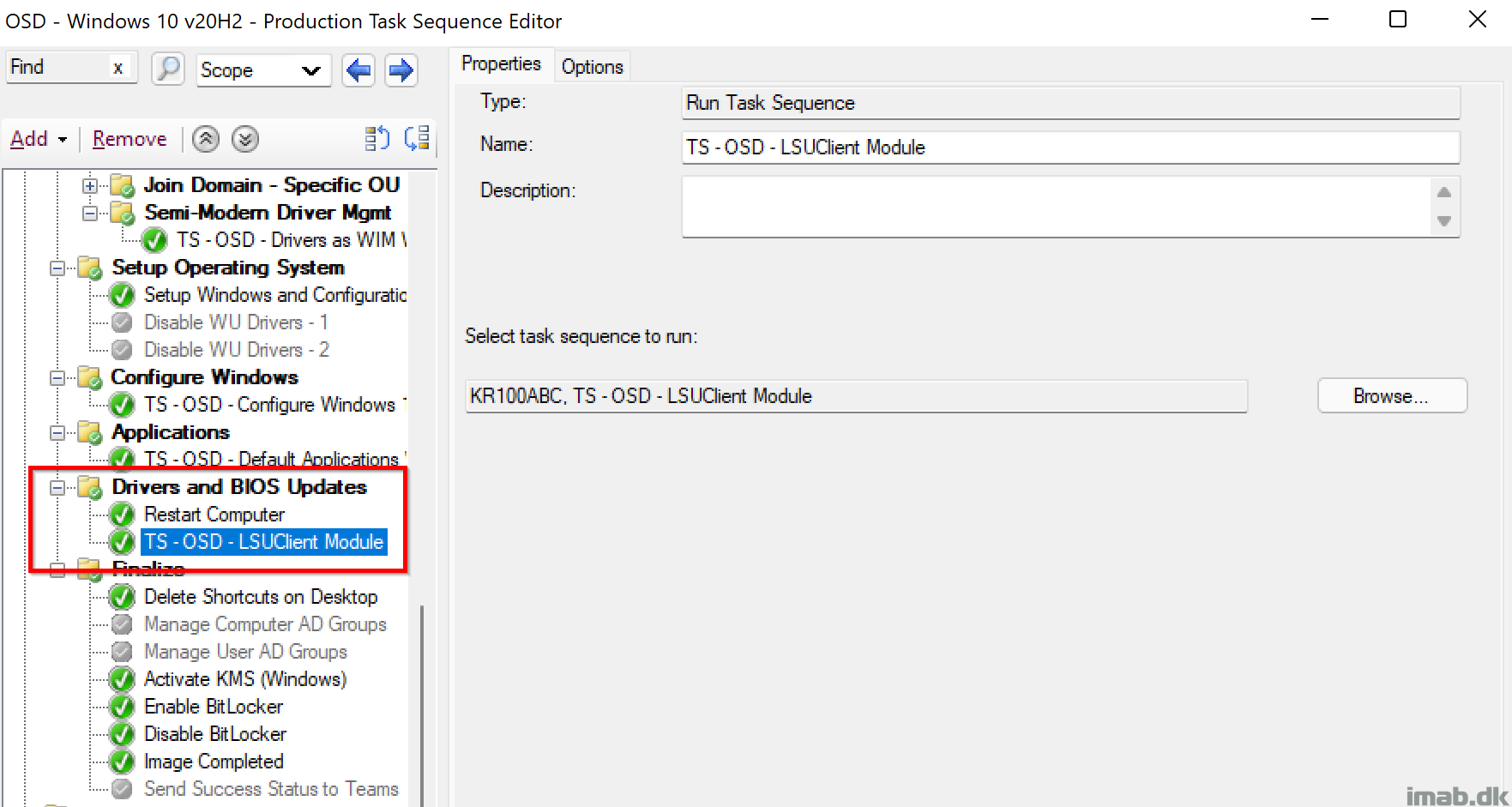The width and height of the screenshot is (1512, 807).
Task: Click the Description box up arrow
Action: point(1444,192)
